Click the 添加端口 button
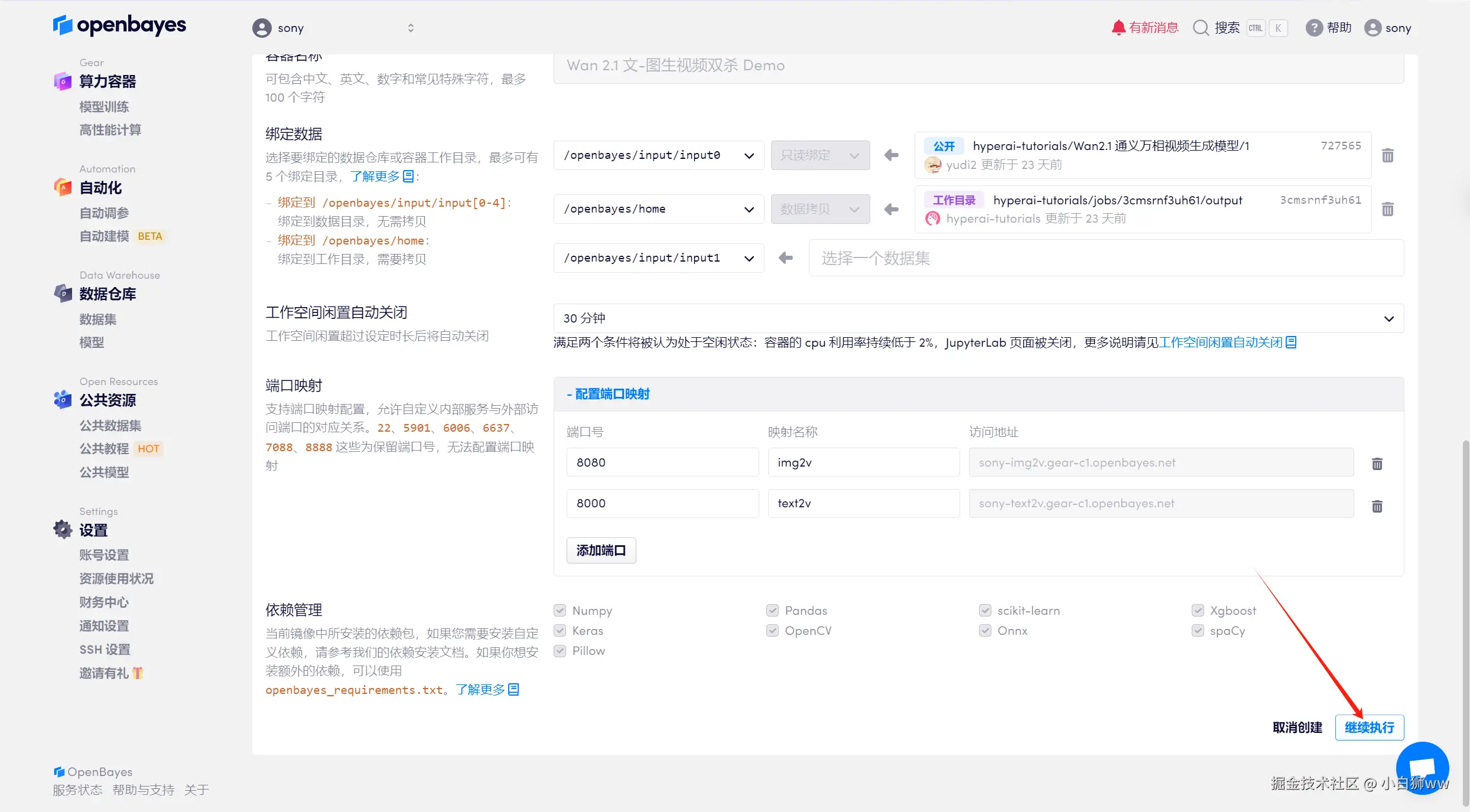 [601, 550]
